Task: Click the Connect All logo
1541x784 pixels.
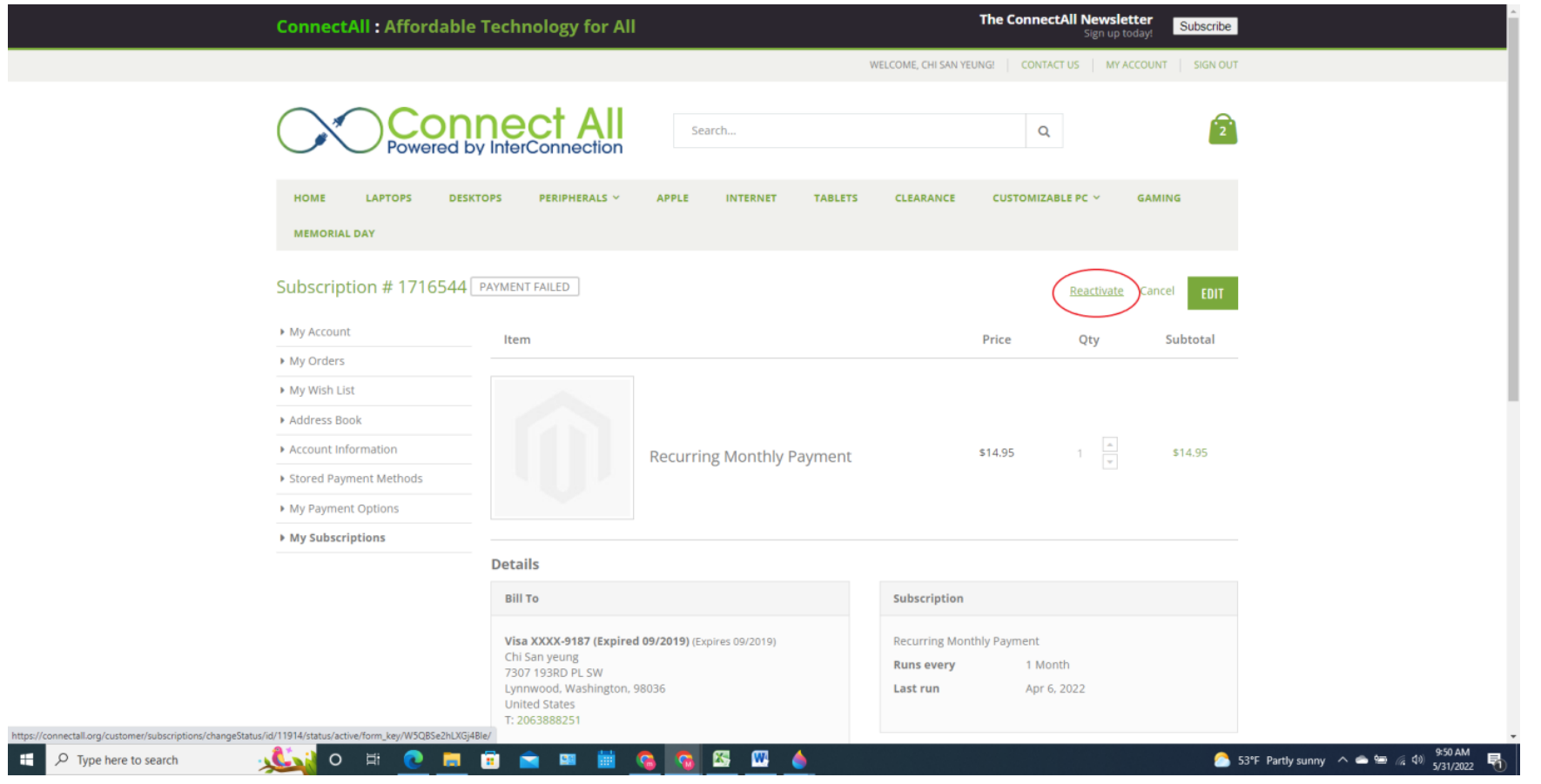Action: tap(450, 131)
